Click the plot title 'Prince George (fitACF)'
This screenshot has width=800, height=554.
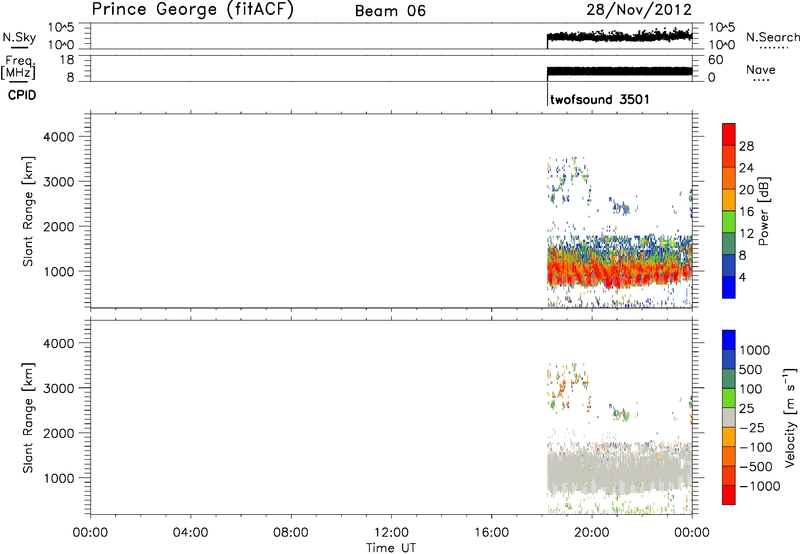click(x=193, y=10)
